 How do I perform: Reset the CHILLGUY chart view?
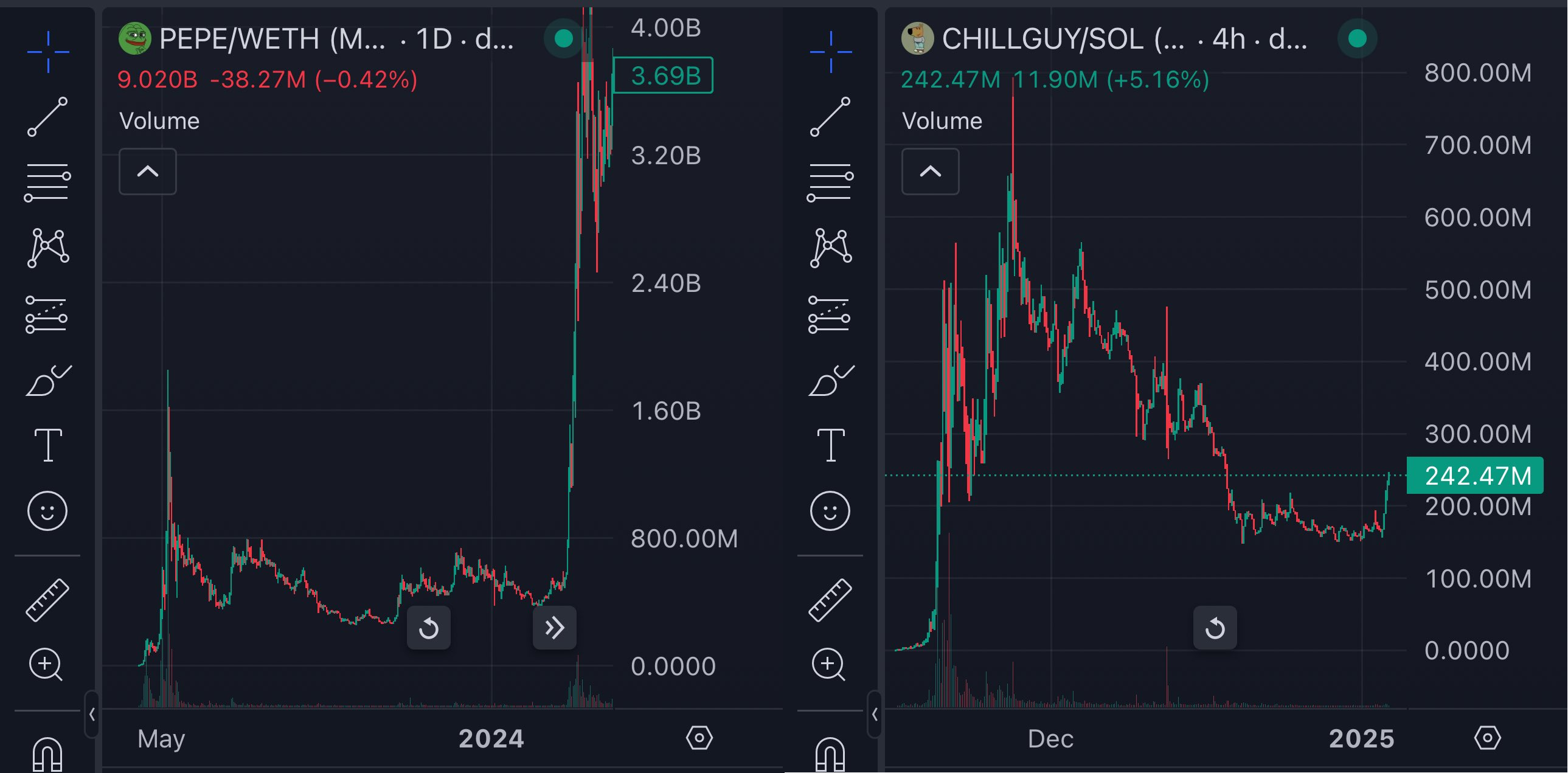click(x=1215, y=628)
